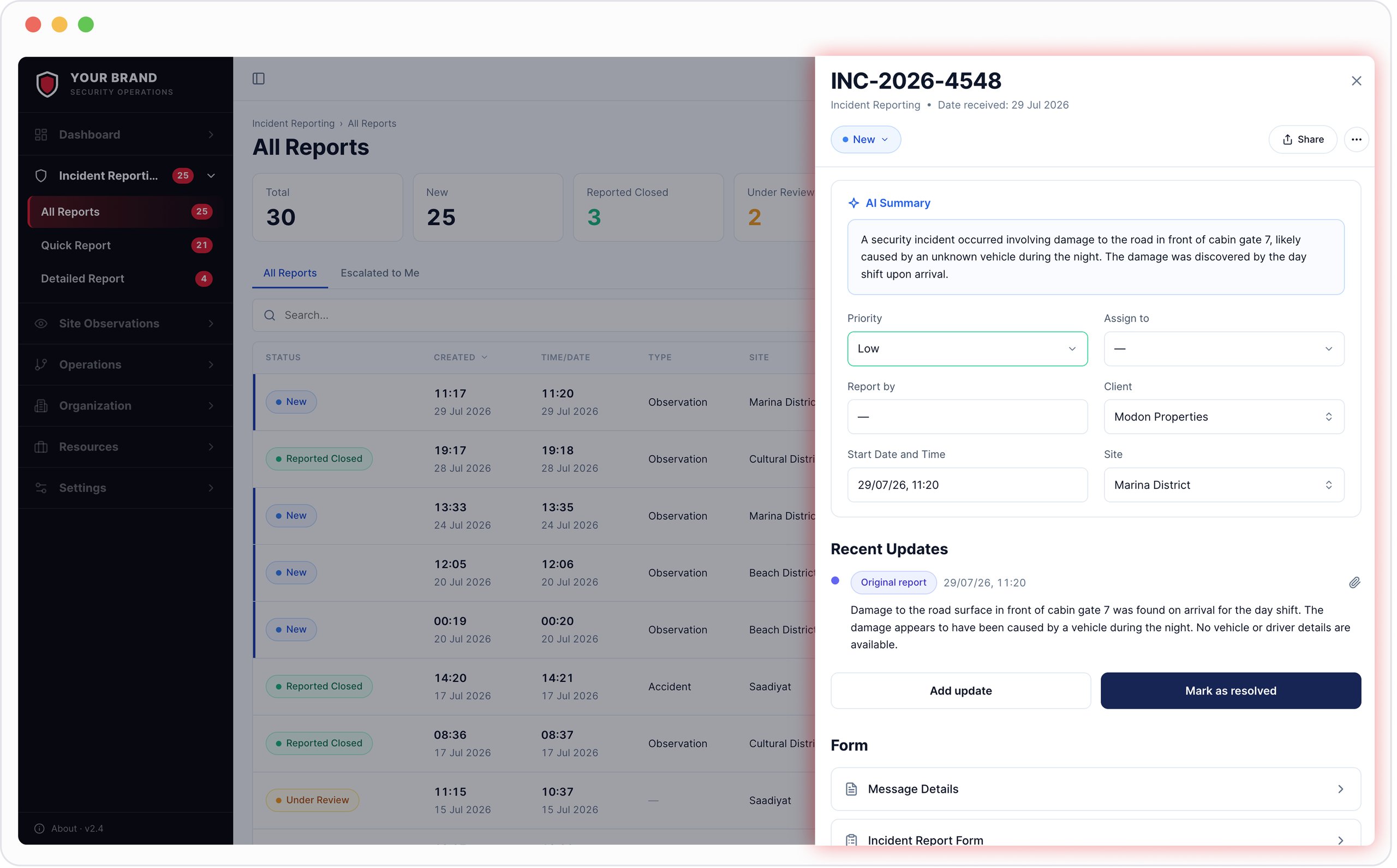Open the Assign to dropdown
The image size is (1397, 868).
tap(1223, 349)
